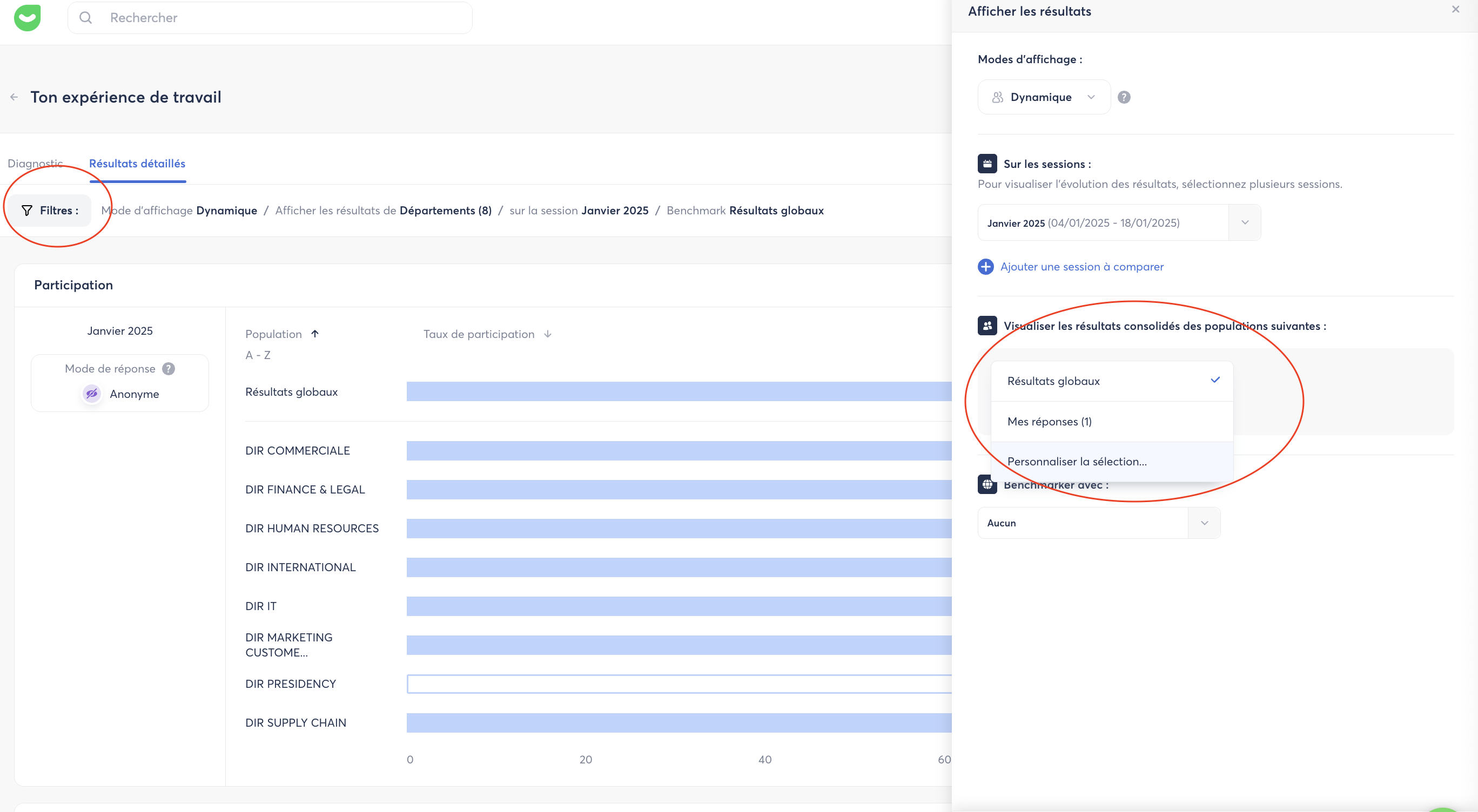Click the blue plus icon to add session
The width and height of the screenshot is (1478, 812).
[x=985, y=267]
